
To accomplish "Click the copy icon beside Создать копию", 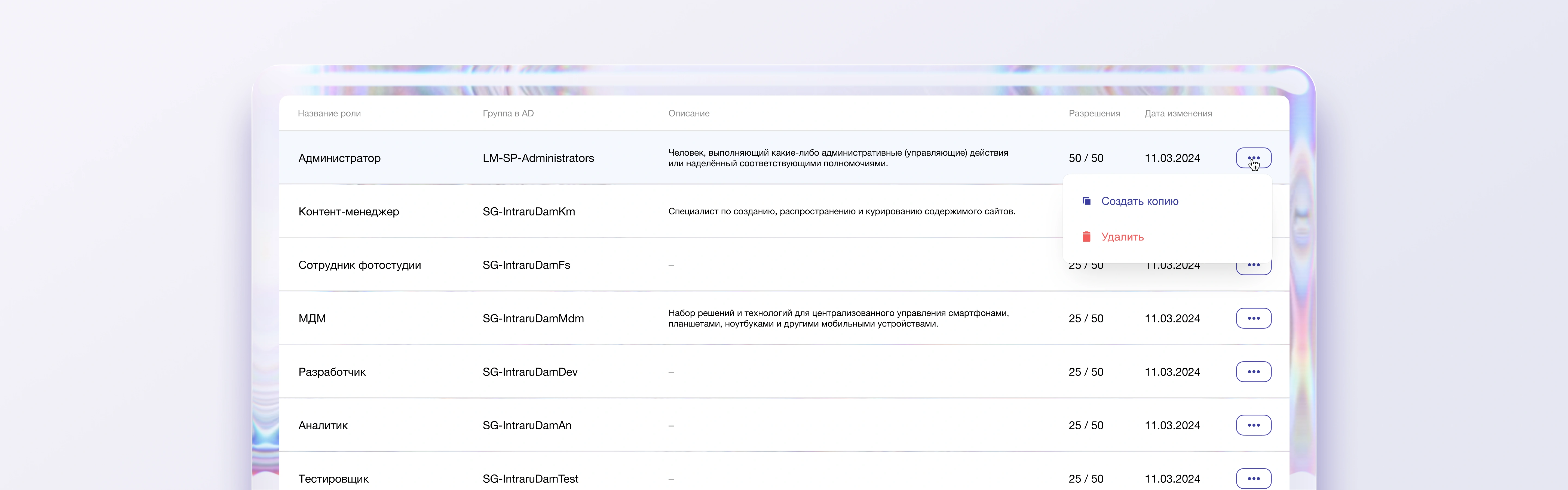I will (x=1086, y=201).
